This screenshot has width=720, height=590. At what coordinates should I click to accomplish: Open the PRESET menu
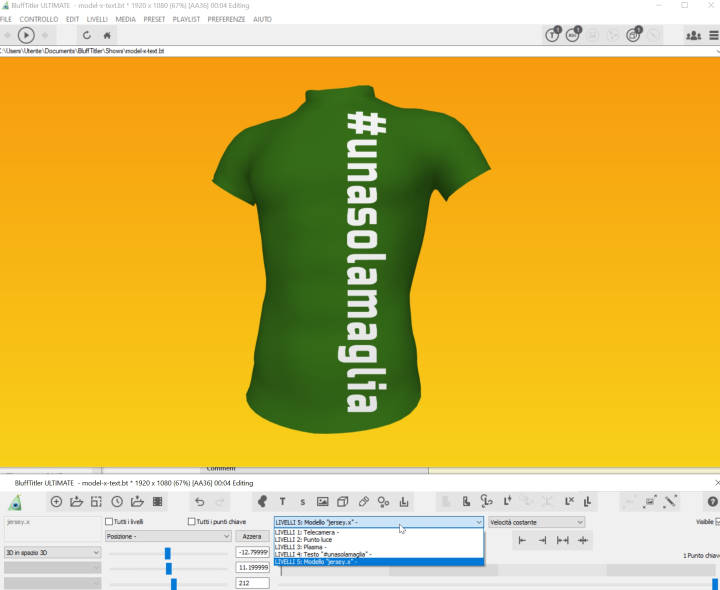pos(154,19)
